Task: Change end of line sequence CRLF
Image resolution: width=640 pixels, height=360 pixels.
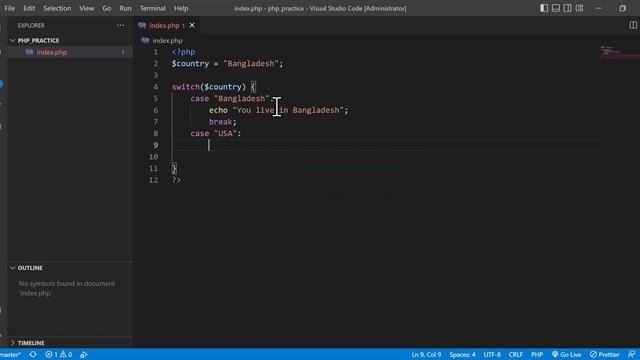Action: (x=516, y=354)
